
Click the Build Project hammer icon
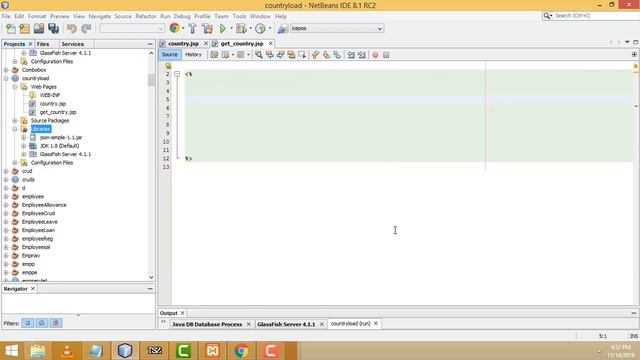(x=192, y=28)
